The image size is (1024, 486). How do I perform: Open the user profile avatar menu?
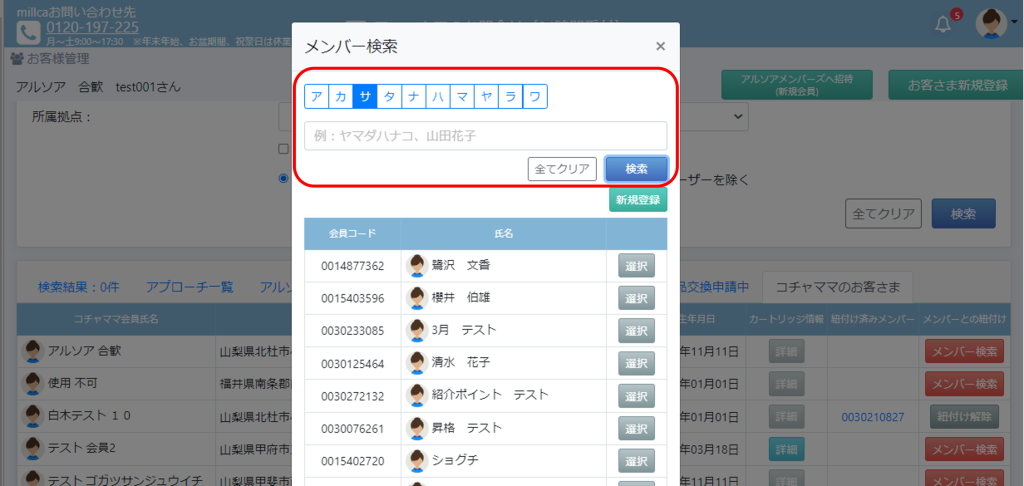click(990, 23)
